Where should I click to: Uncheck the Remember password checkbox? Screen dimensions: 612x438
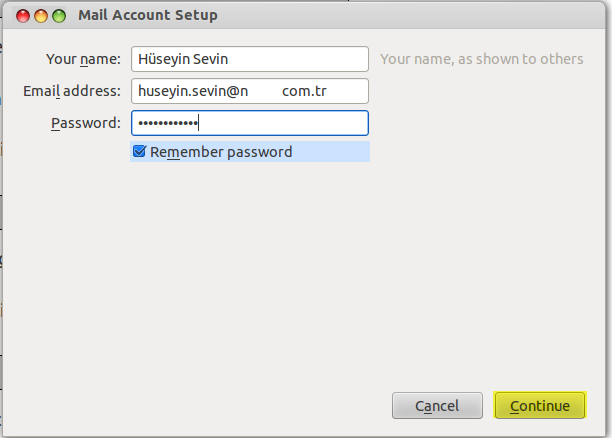[x=139, y=151]
